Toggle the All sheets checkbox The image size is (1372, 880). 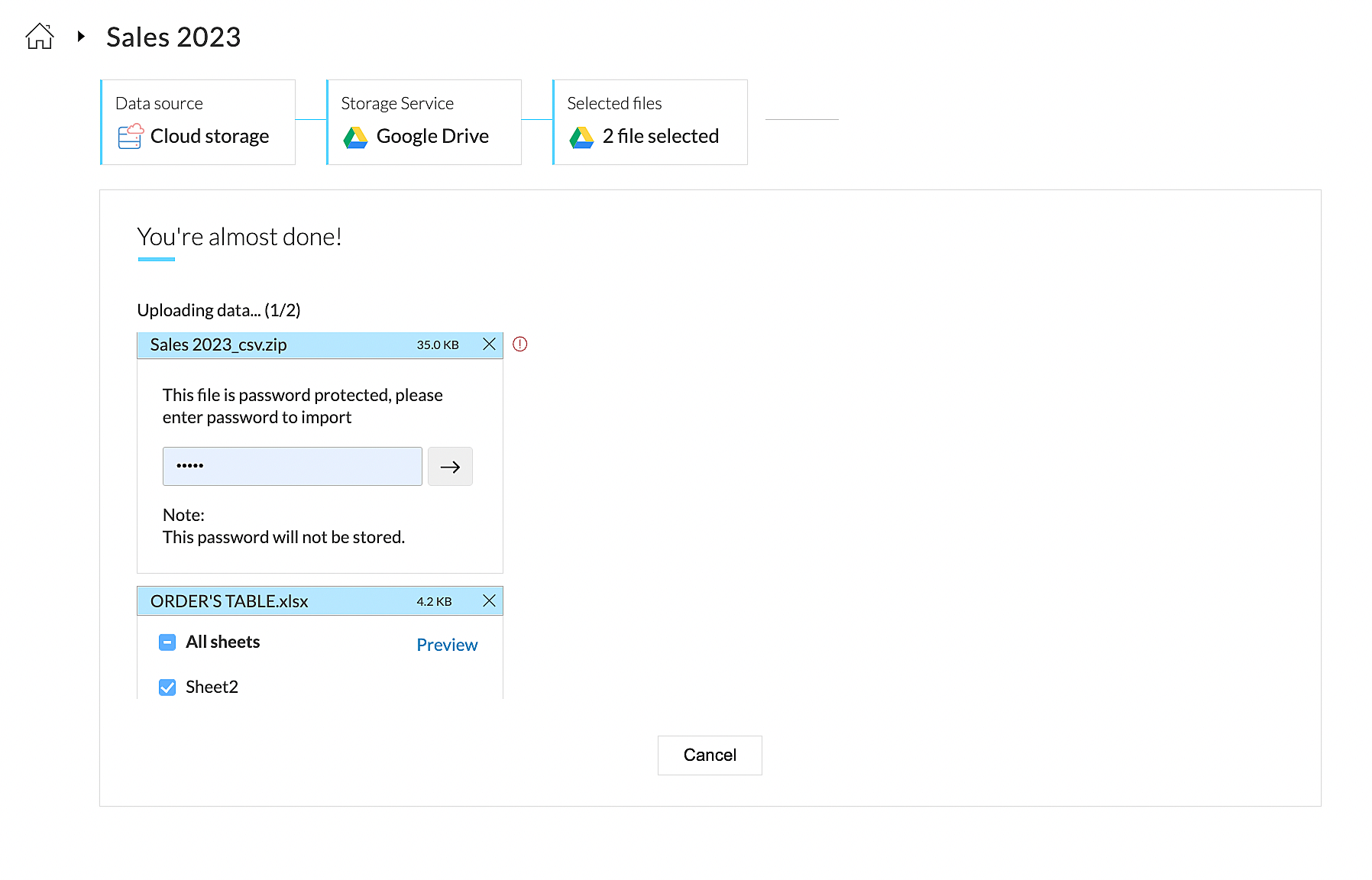(x=167, y=642)
